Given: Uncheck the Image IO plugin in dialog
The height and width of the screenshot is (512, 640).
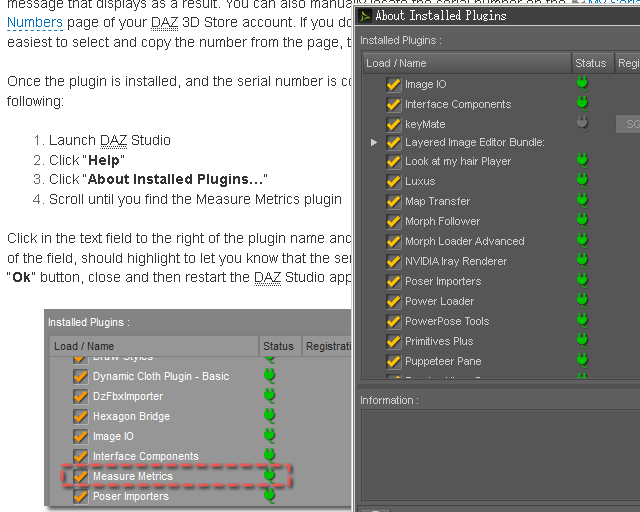Looking at the screenshot, I should coord(393,85).
